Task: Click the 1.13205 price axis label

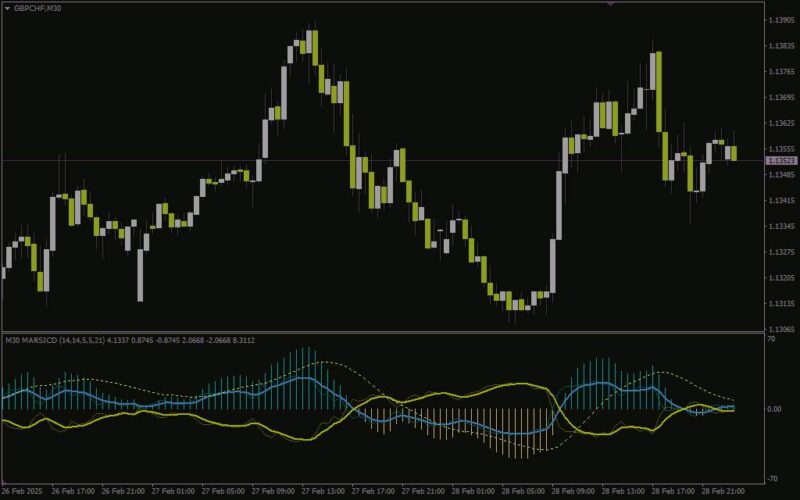Action: (782, 278)
